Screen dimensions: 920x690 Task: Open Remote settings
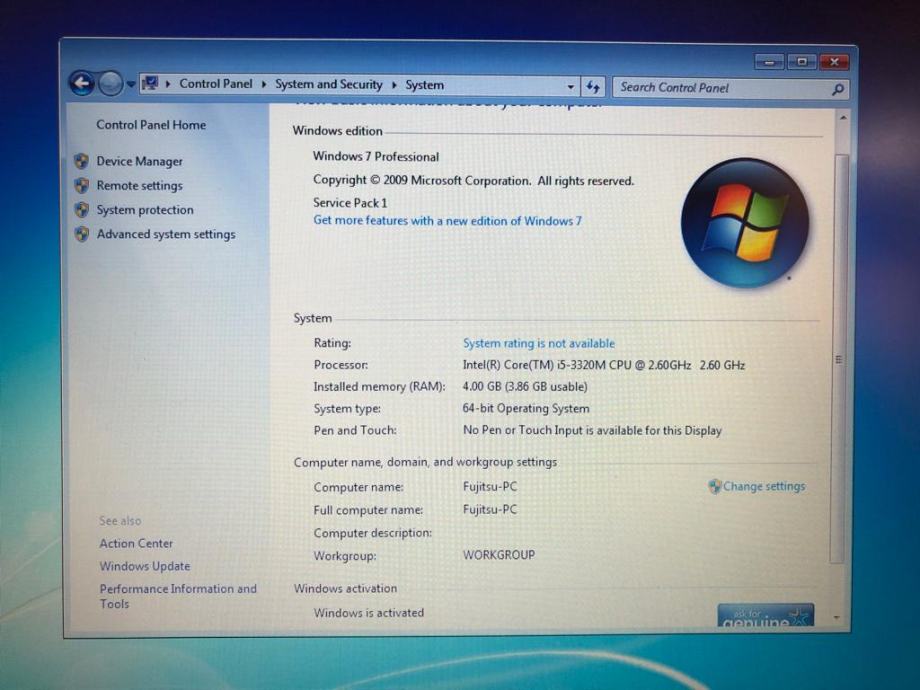coord(140,185)
